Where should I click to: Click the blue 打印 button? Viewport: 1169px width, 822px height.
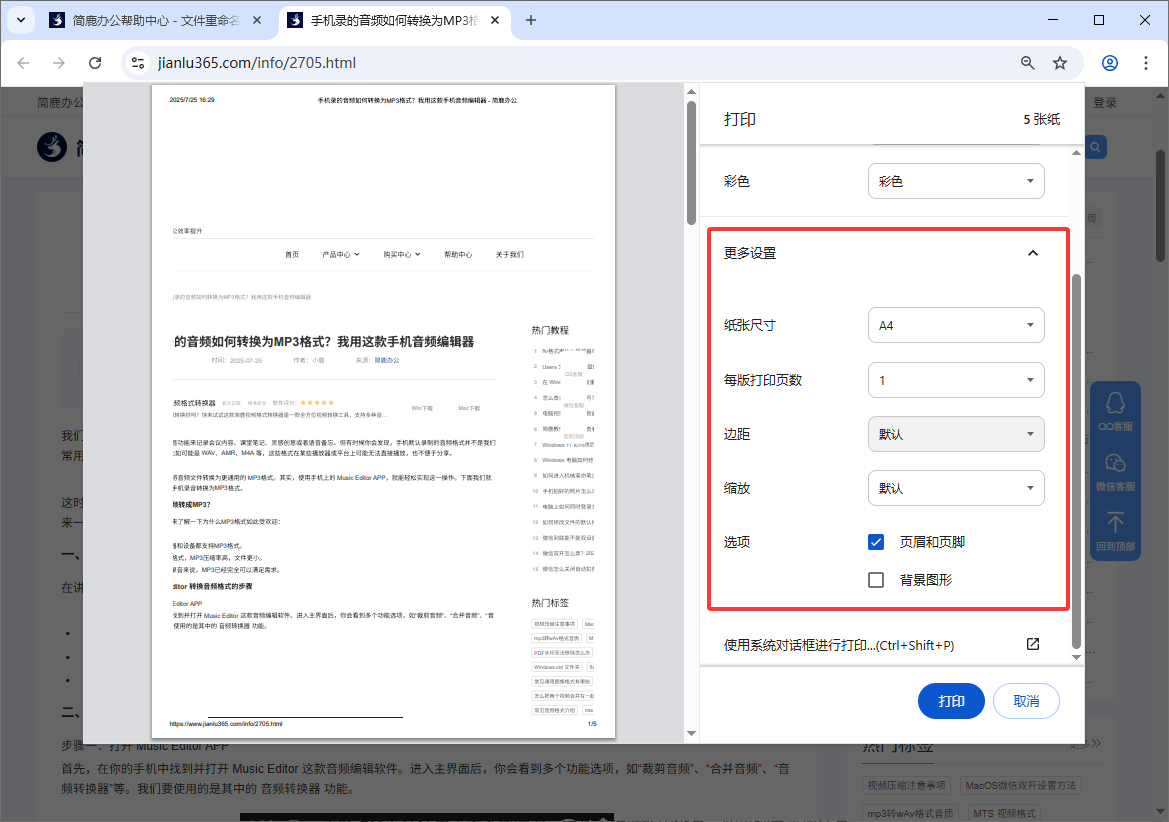pyautogui.click(x=951, y=701)
